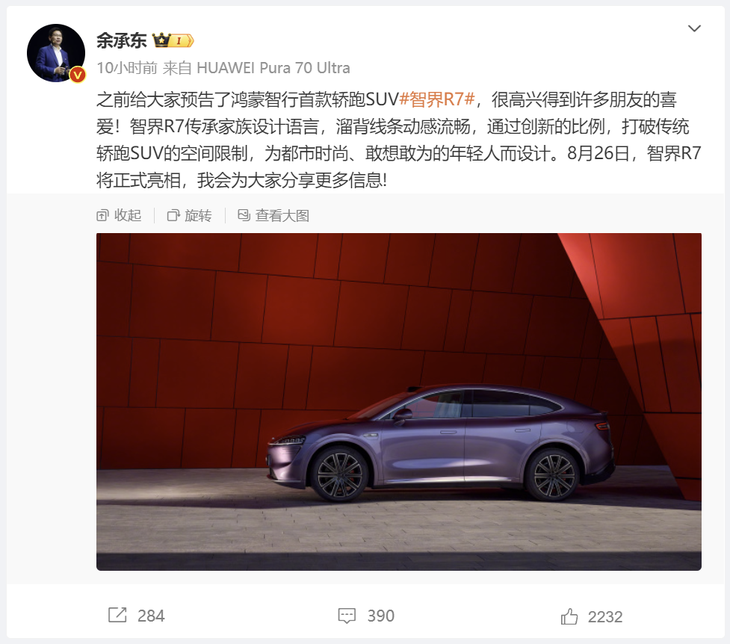This screenshot has width=730, height=644.
Task: Expand the post options chevron
Action: point(694,28)
